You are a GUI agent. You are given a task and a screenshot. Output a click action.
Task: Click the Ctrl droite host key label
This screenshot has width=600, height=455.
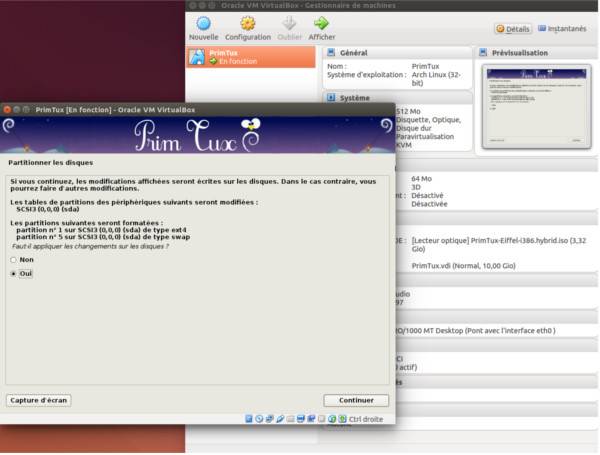[x=366, y=419]
